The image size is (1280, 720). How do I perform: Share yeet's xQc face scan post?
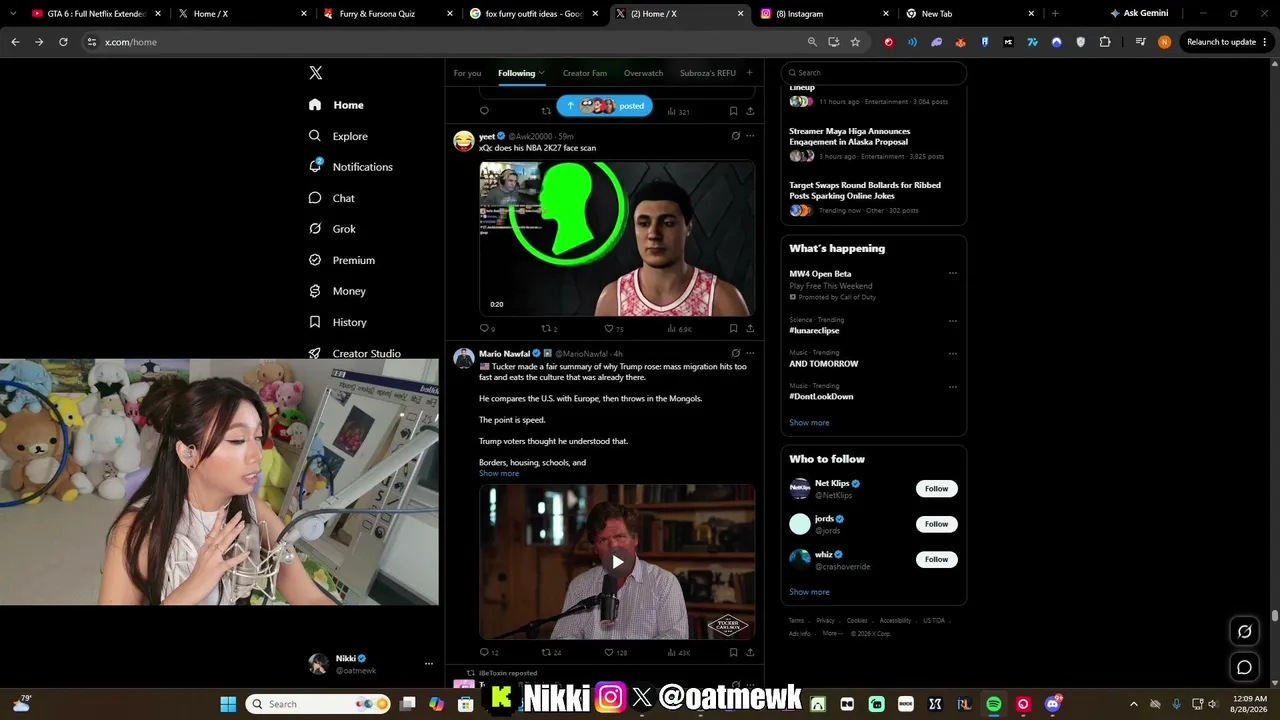point(750,328)
